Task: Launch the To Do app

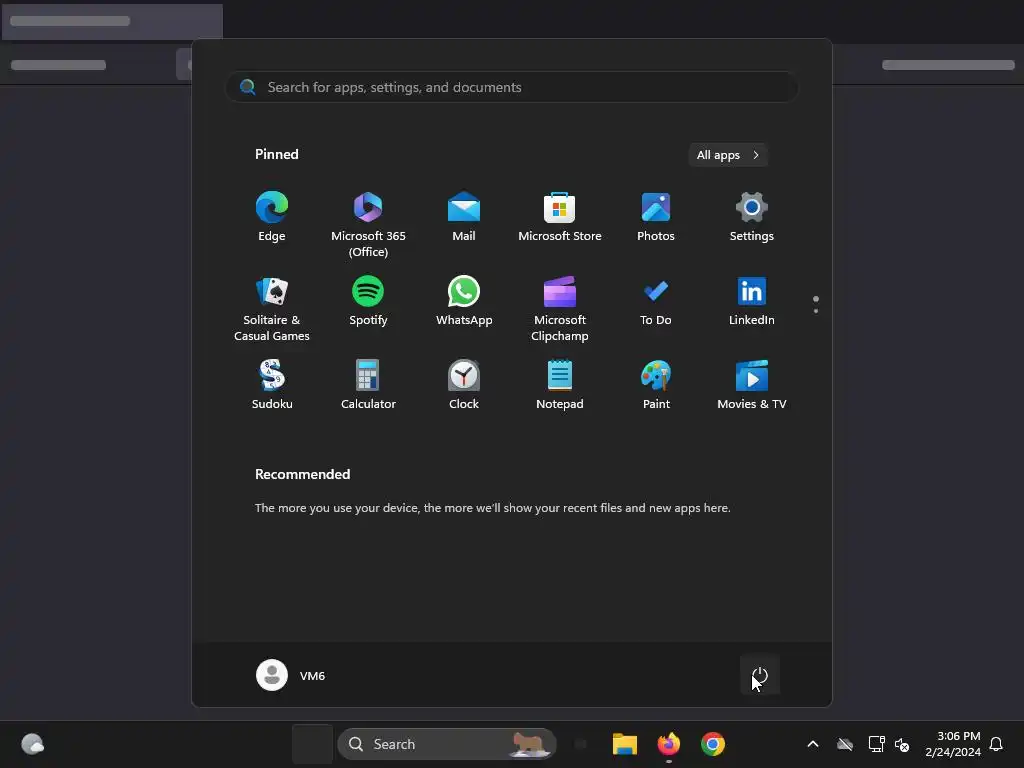Action: 656,301
